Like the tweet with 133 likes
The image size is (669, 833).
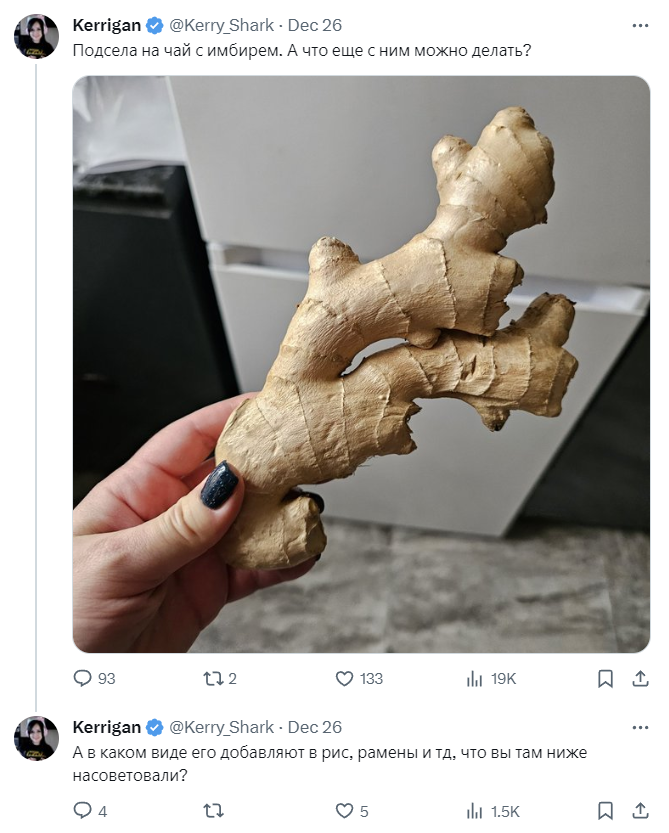359,678
